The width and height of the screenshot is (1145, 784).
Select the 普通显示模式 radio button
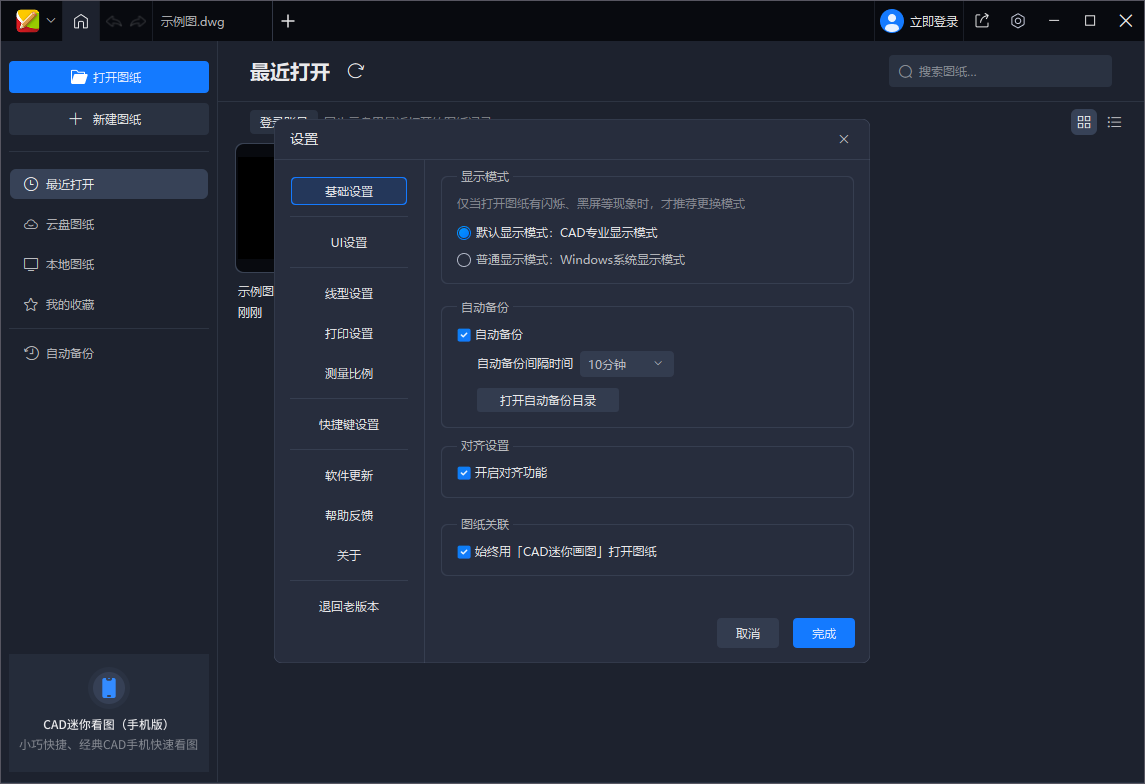coord(463,259)
